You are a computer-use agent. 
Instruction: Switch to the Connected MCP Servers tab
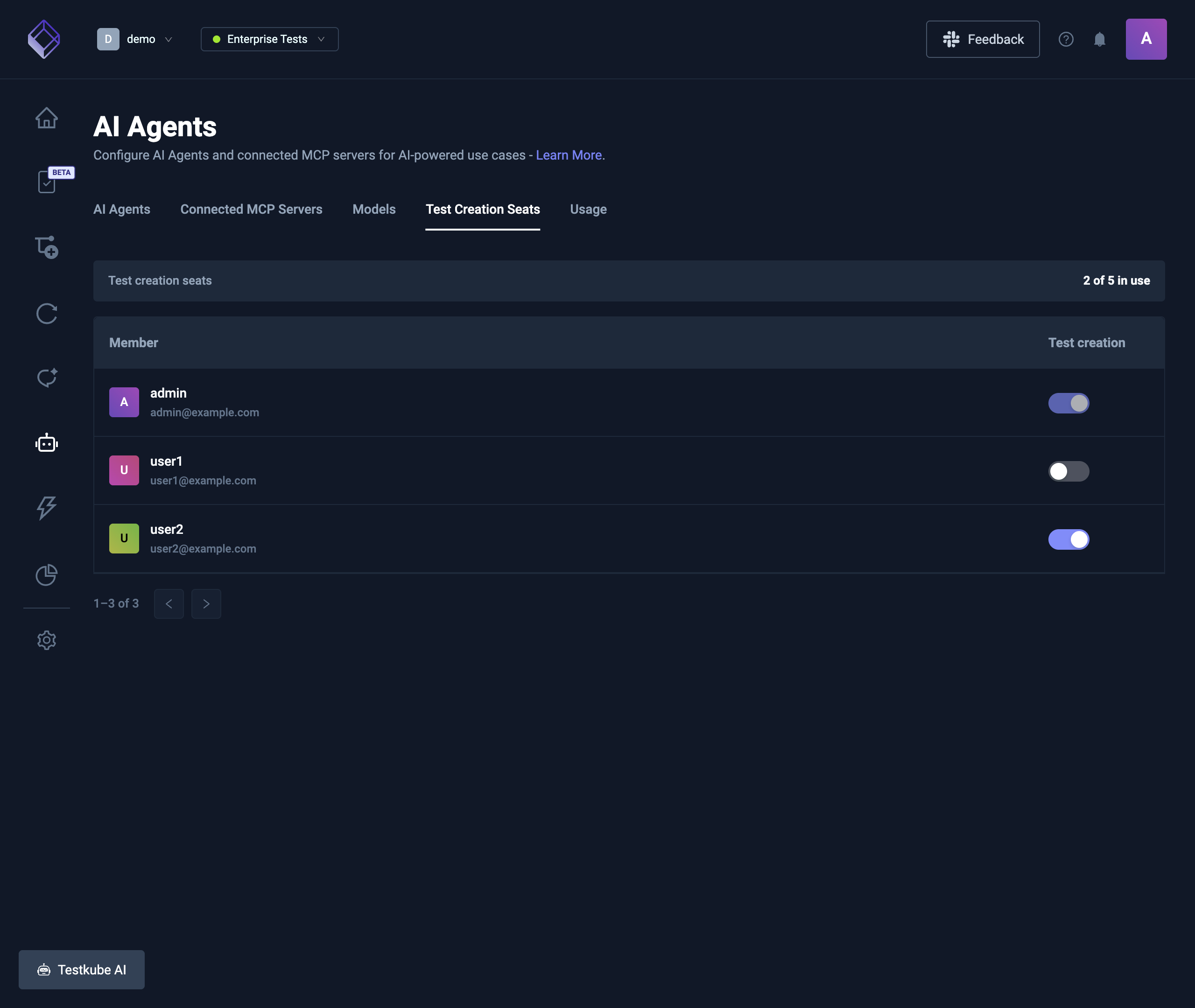(251, 209)
